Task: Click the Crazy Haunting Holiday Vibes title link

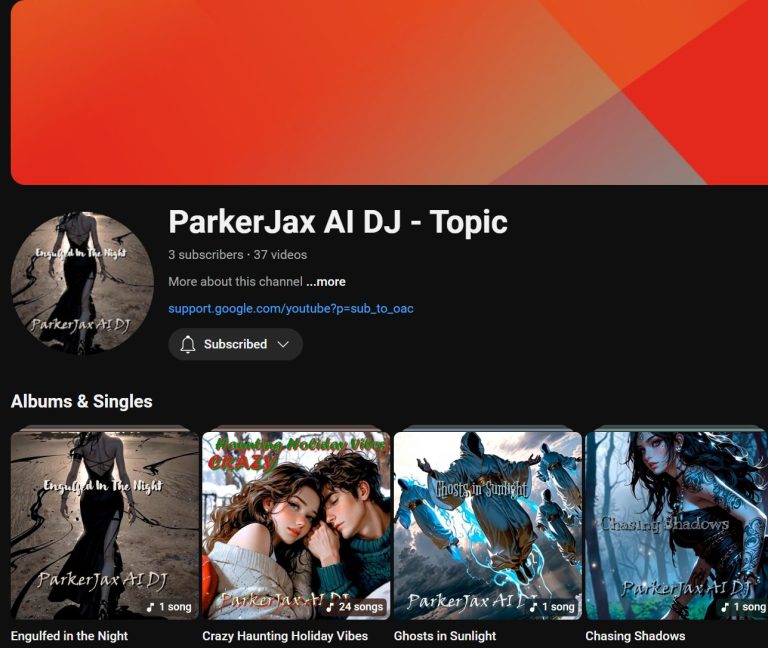Action: point(285,636)
